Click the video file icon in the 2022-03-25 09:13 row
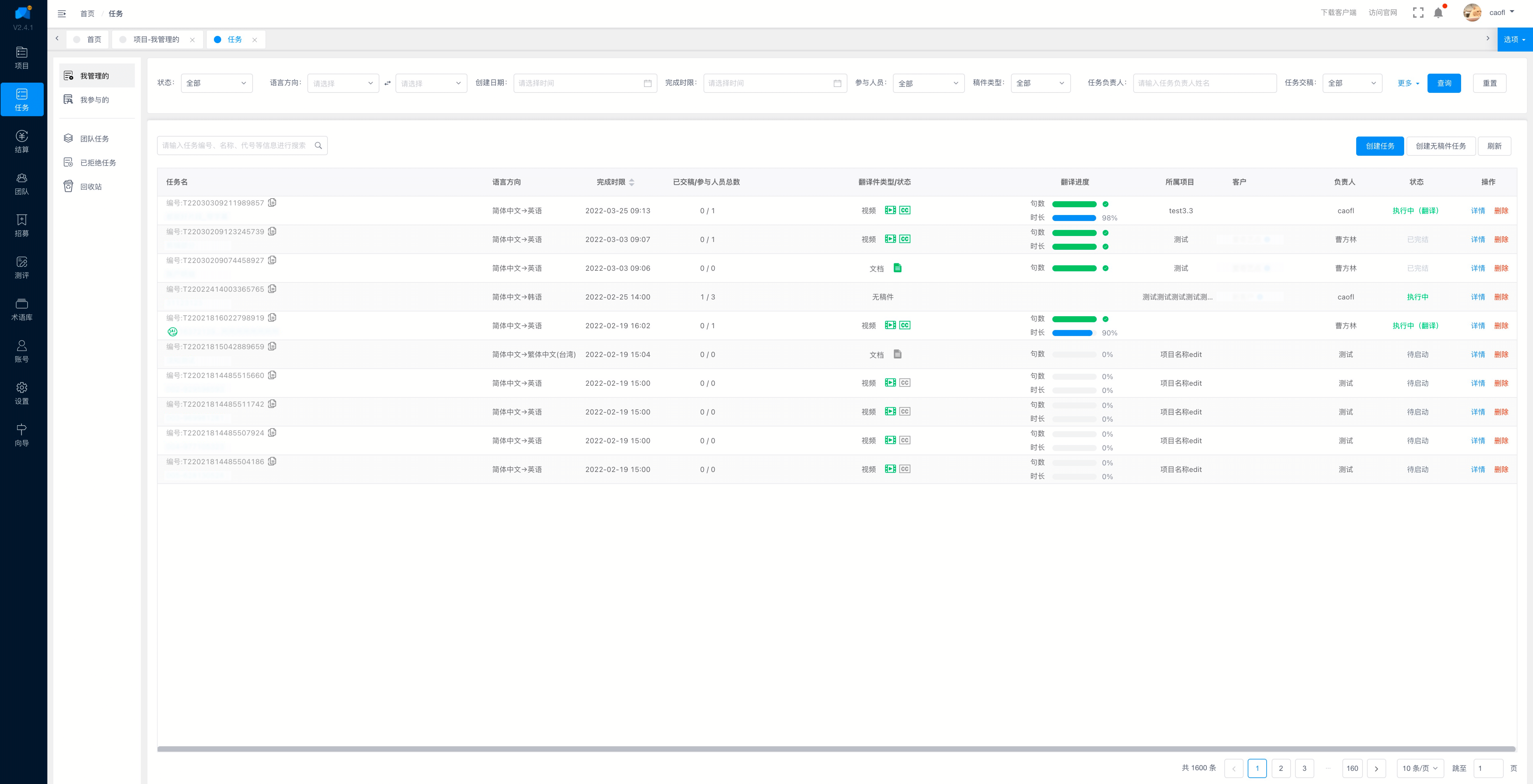Viewport: 1533px width, 784px height. click(x=890, y=210)
